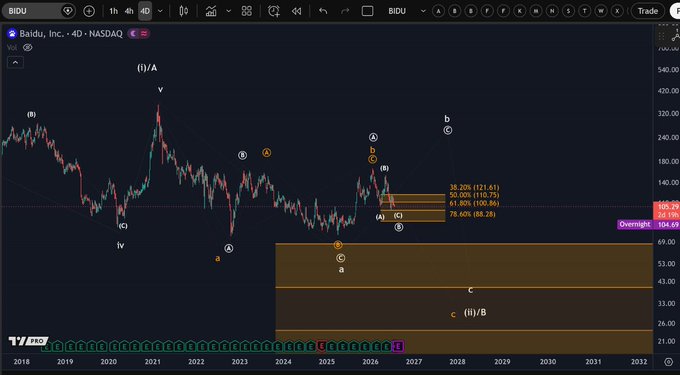Click the 240.00 price scale label
Image resolution: width=680 pixels, height=375 pixels.
(668, 137)
